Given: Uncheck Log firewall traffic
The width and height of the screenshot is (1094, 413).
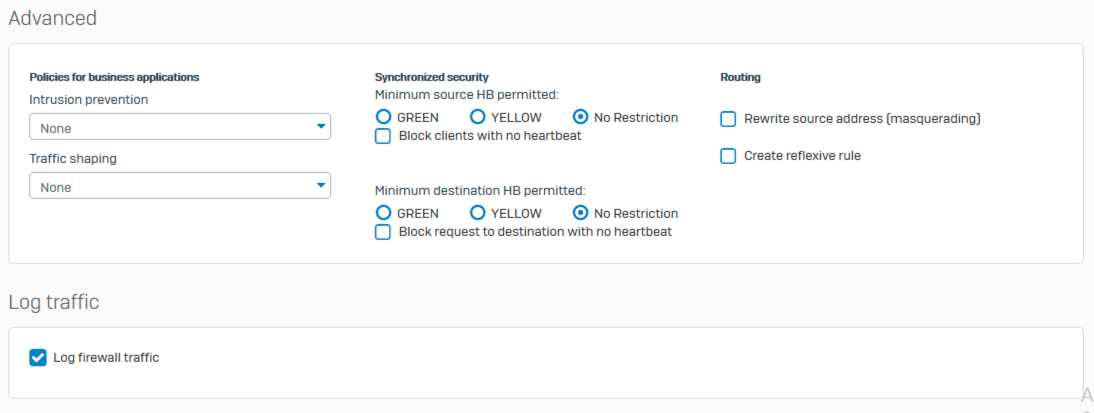Looking at the screenshot, I should coord(38,358).
